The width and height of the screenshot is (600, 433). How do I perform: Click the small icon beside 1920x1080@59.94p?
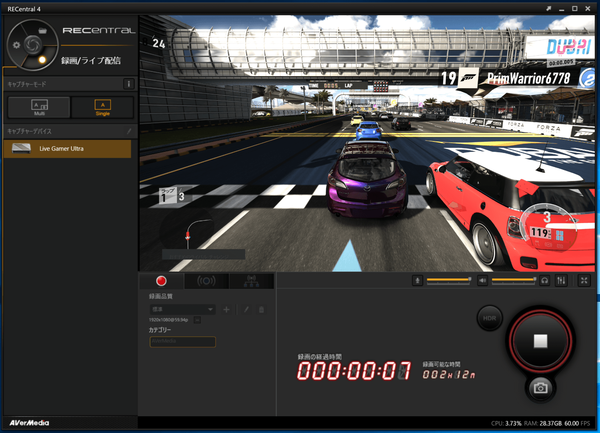(x=197, y=320)
